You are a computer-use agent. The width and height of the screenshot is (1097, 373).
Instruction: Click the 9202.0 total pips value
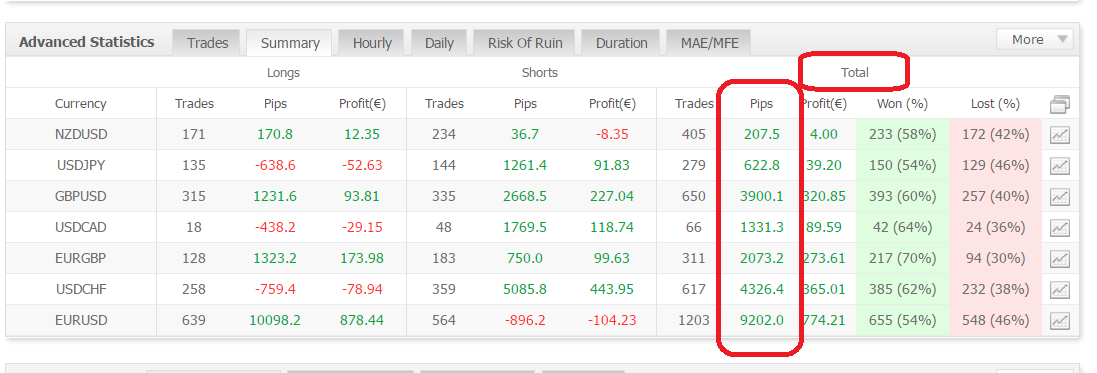click(x=762, y=320)
